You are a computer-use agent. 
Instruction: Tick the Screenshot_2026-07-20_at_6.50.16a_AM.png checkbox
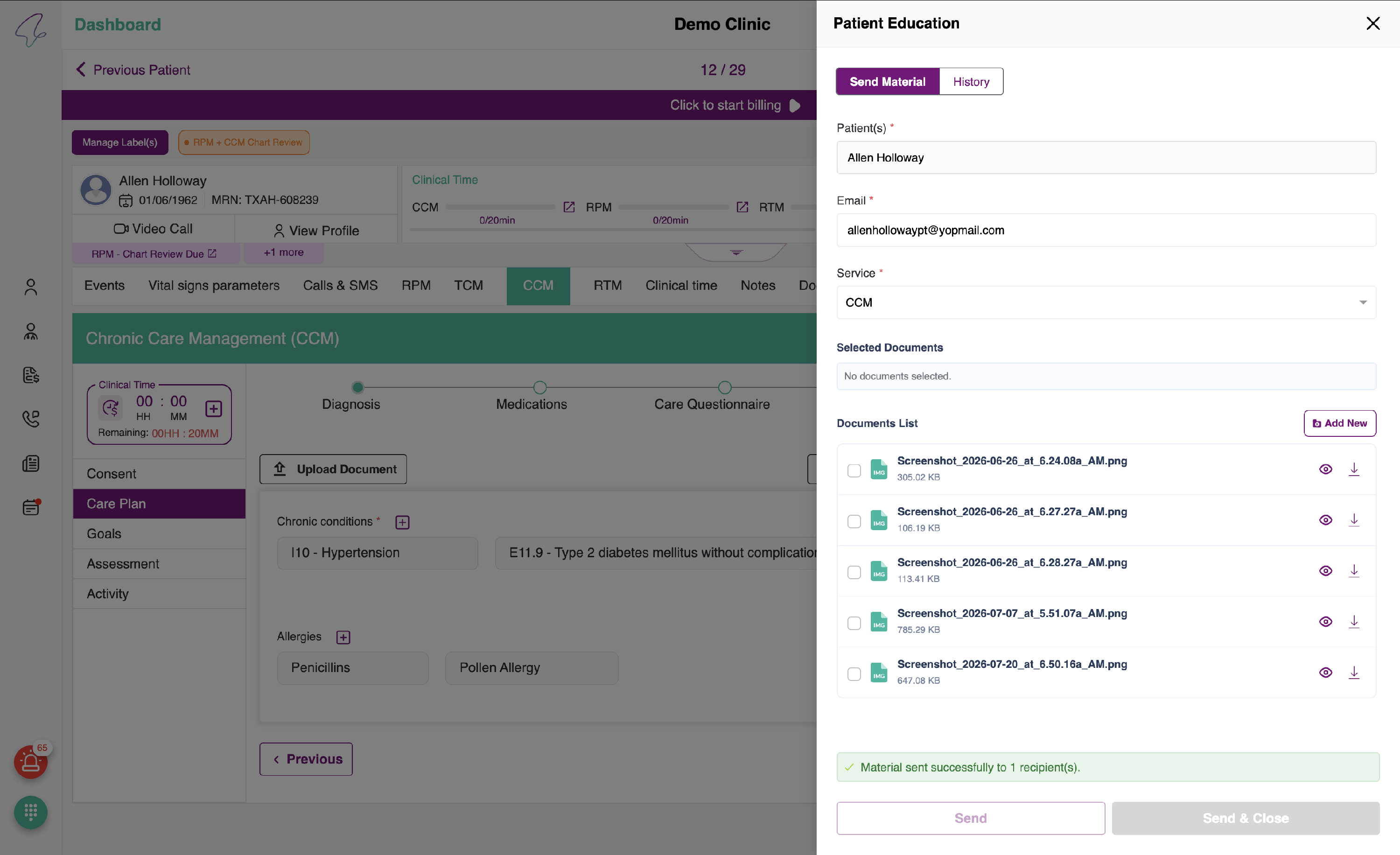pos(854,674)
